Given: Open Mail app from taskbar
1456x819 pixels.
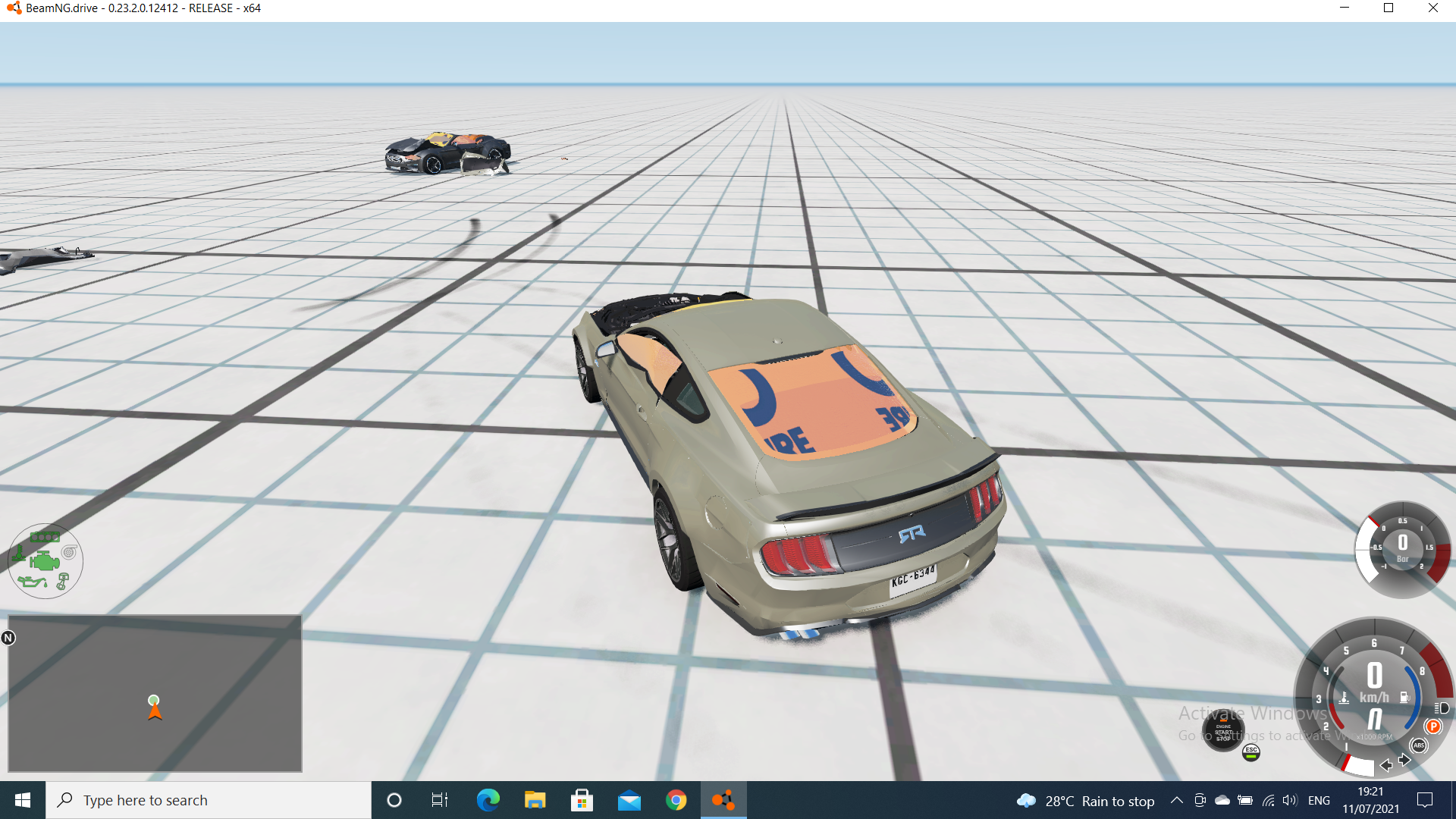Looking at the screenshot, I should point(629,800).
